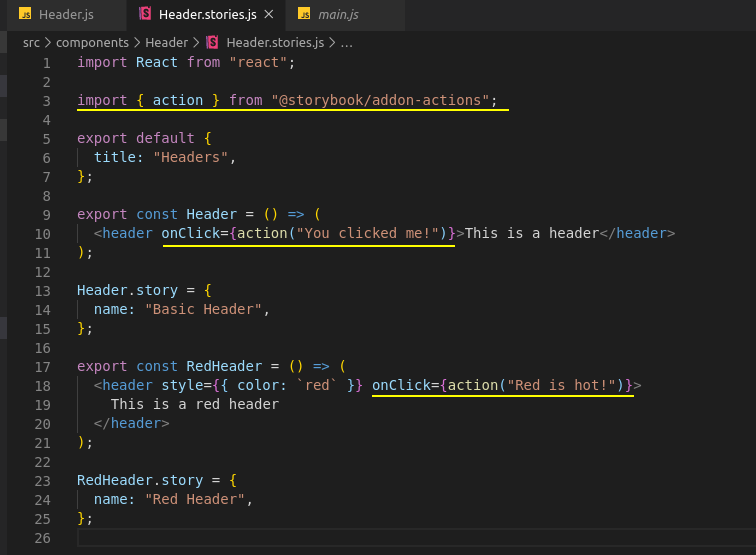This screenshot has height=555, width=756.
Task: Place cursor on empty line 26
Action: (x=417, y=538)
